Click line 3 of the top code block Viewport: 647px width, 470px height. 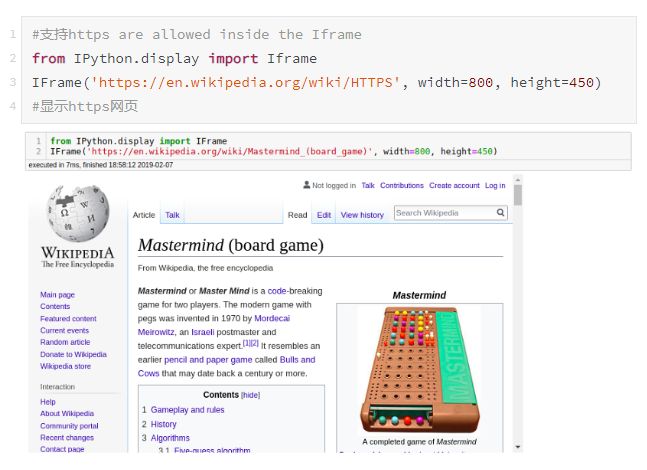(x=316, y=83)
